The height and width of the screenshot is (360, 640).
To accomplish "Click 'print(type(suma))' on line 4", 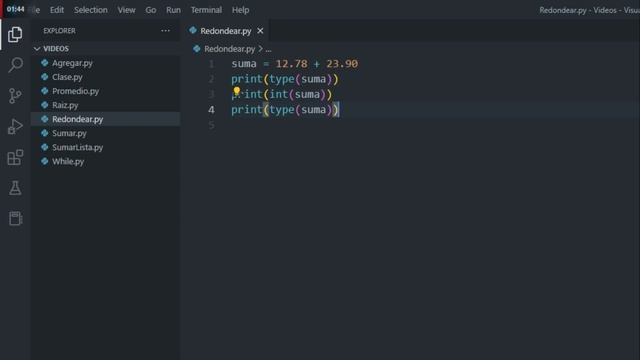I will [285, 110].
